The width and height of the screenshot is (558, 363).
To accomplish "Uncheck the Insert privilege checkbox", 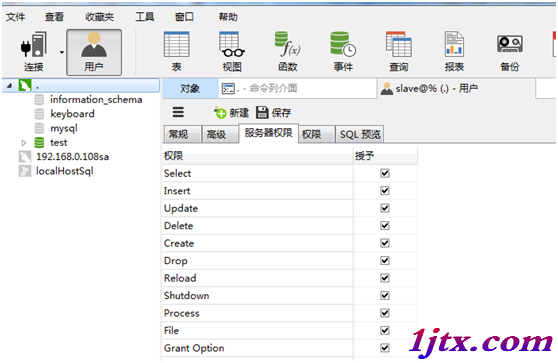I will [x=385, y=191].
